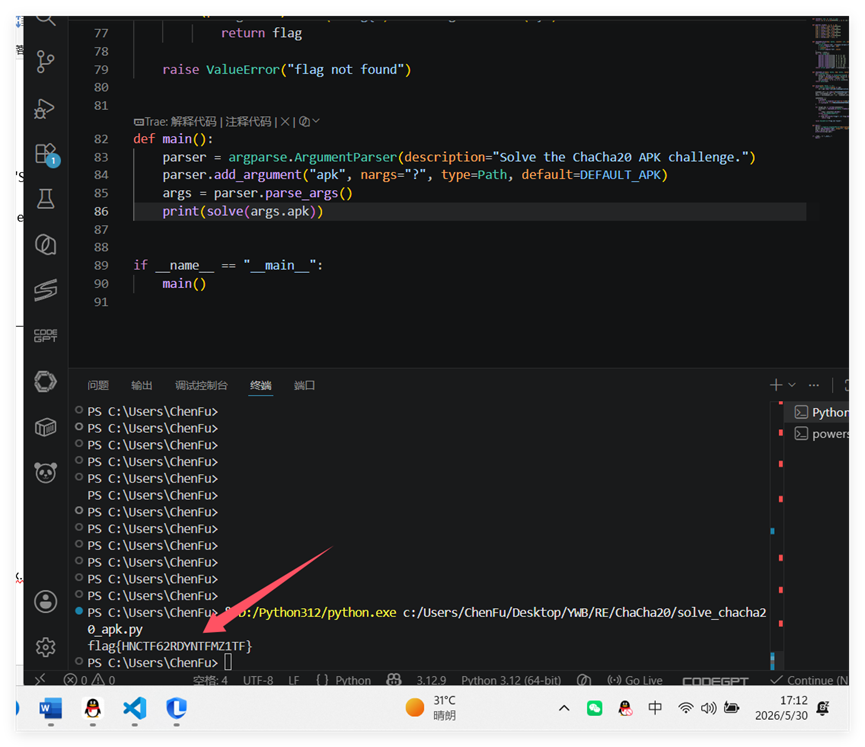
Task: Open the stylized S extension icon in activity bar
Action: coord(45,290)
